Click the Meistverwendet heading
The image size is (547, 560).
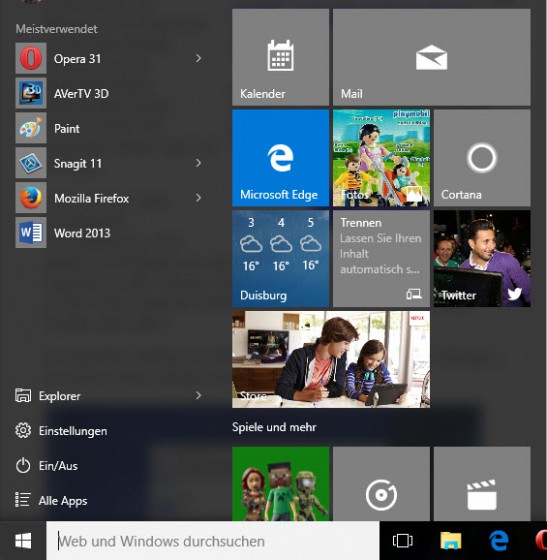56,29
